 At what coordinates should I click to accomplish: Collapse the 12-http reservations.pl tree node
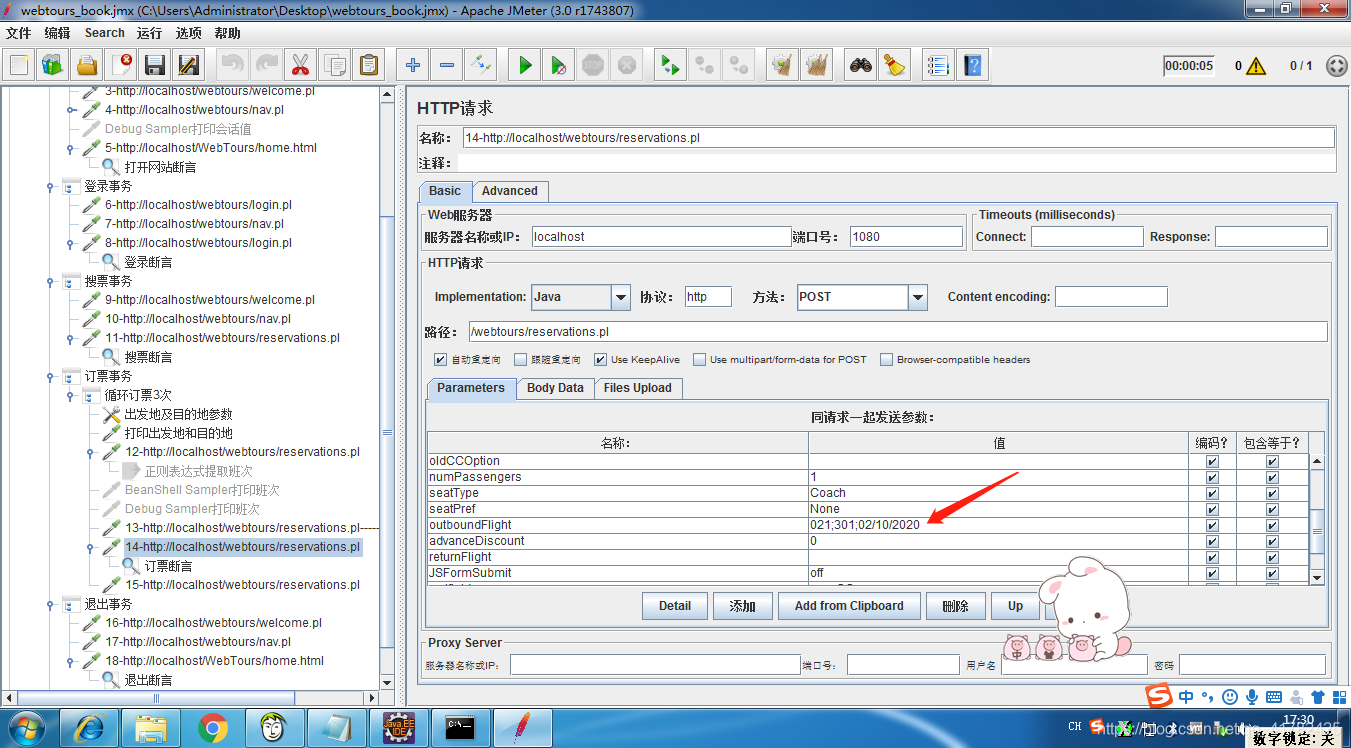click(90, 453)
